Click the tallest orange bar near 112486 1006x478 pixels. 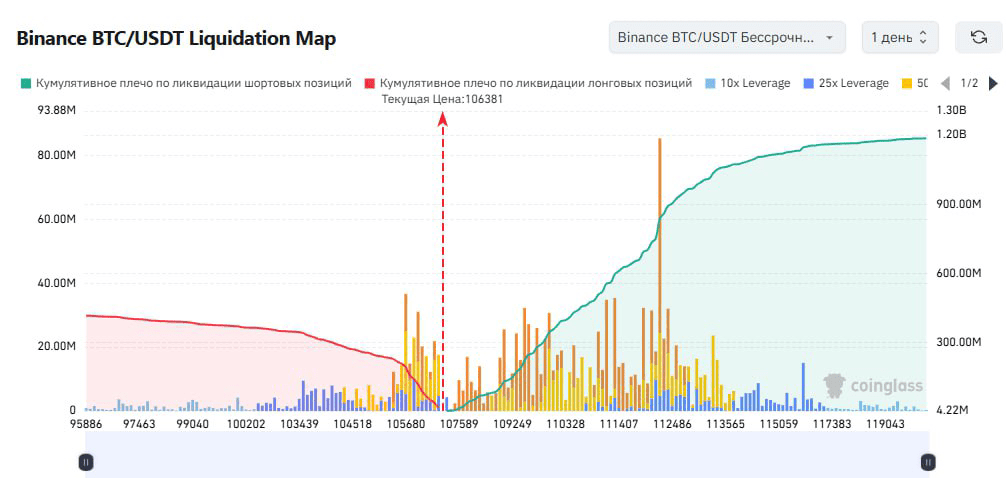[x=659, y=274]
